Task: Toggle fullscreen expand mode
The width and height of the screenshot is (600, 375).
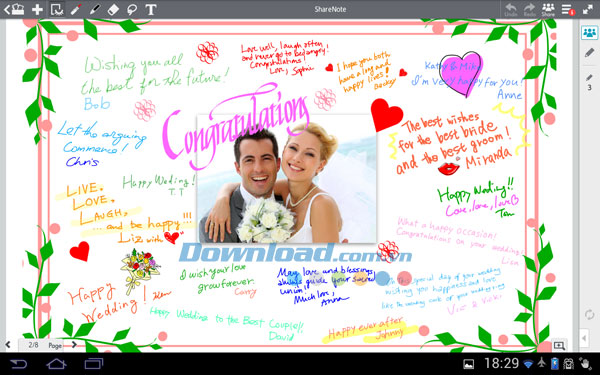Action: coord(588,9)
